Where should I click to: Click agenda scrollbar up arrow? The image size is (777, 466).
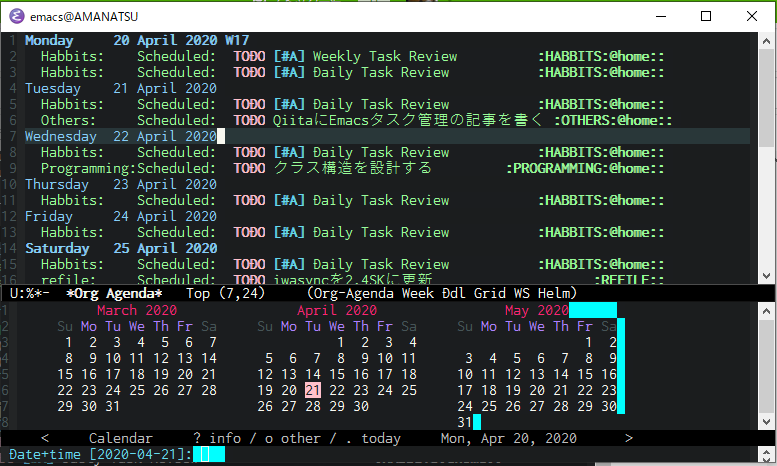click(767, 41)
